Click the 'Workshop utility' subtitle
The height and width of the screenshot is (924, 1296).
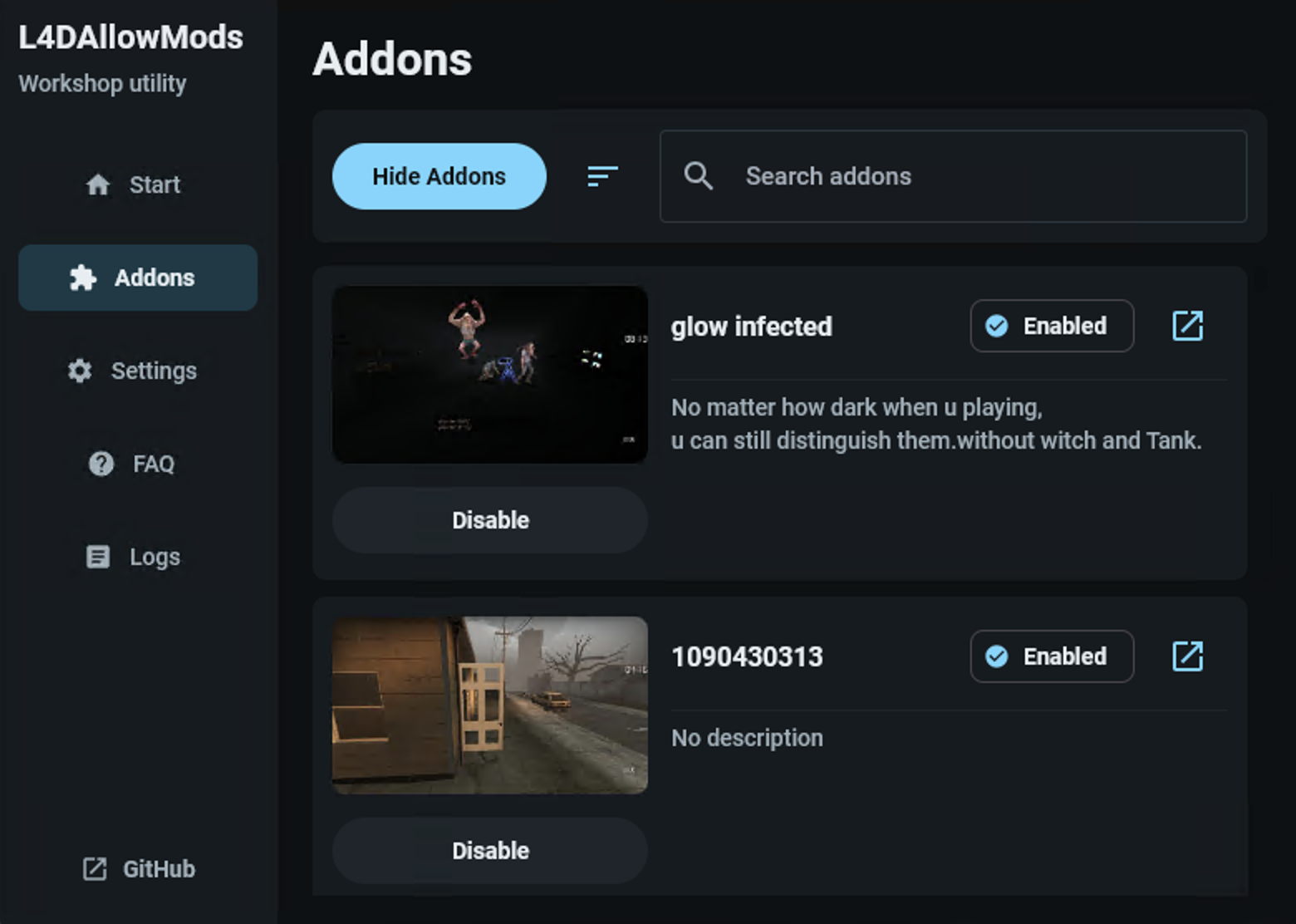click(102, 84)
